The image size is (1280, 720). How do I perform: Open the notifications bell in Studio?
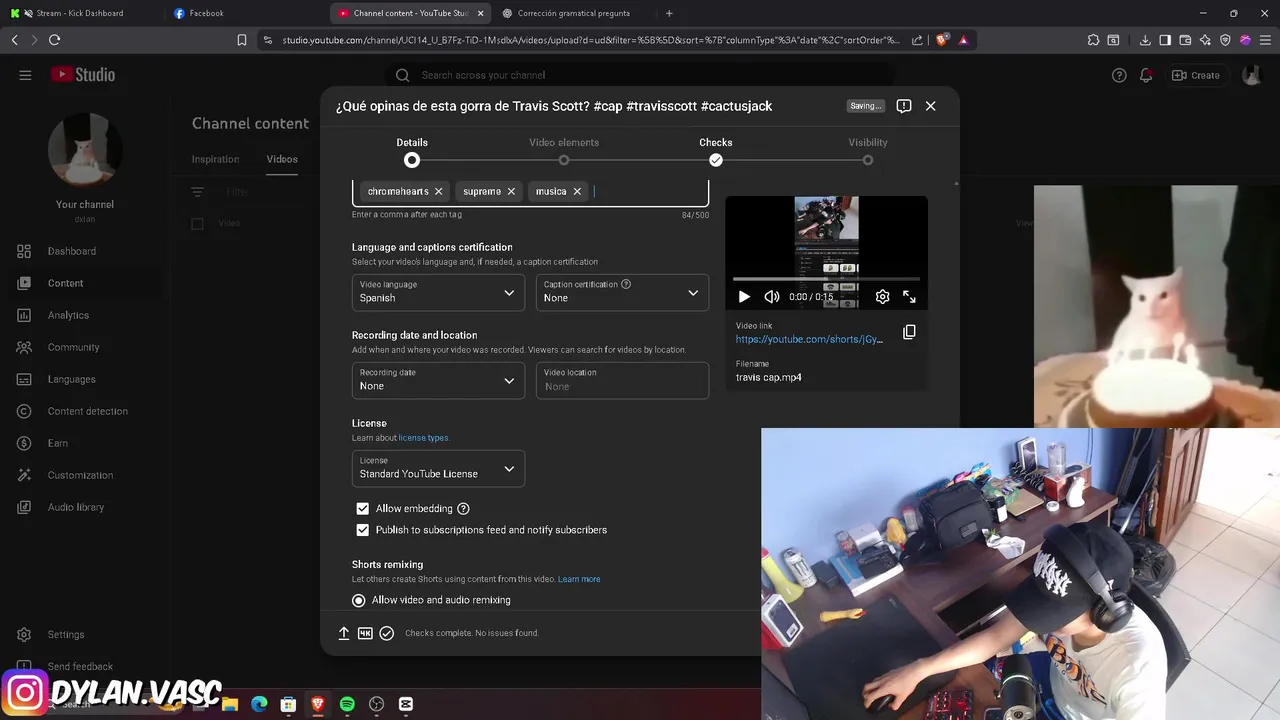tap(1146, 75)
